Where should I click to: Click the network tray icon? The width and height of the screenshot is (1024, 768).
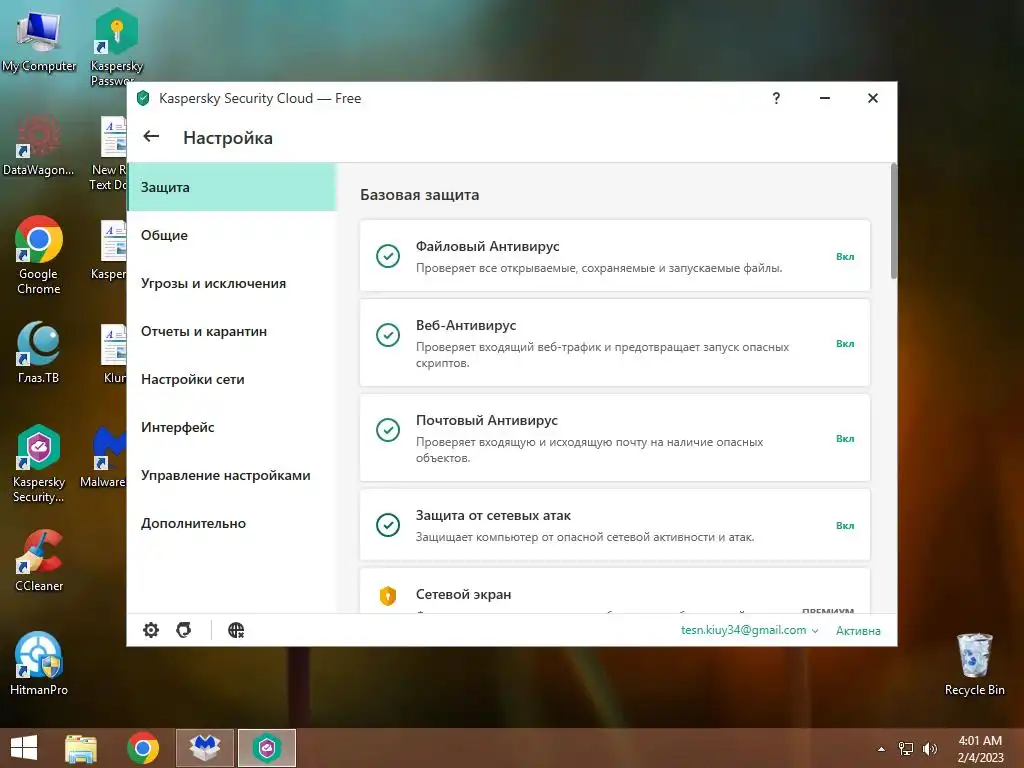coord(906,749)
